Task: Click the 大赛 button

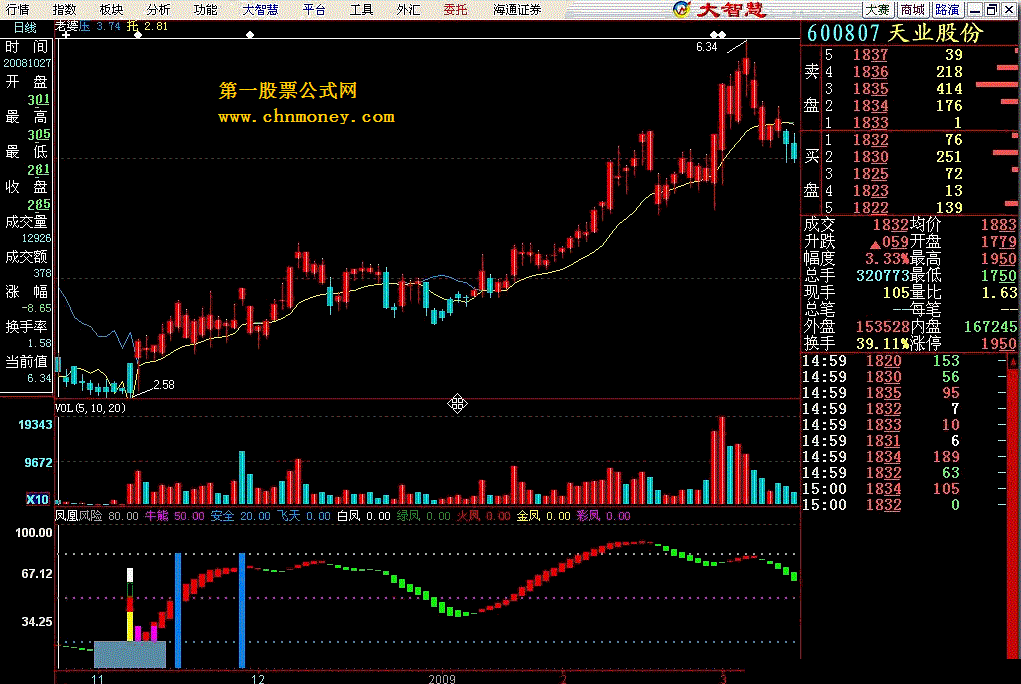Action: (x=878, y=10)
